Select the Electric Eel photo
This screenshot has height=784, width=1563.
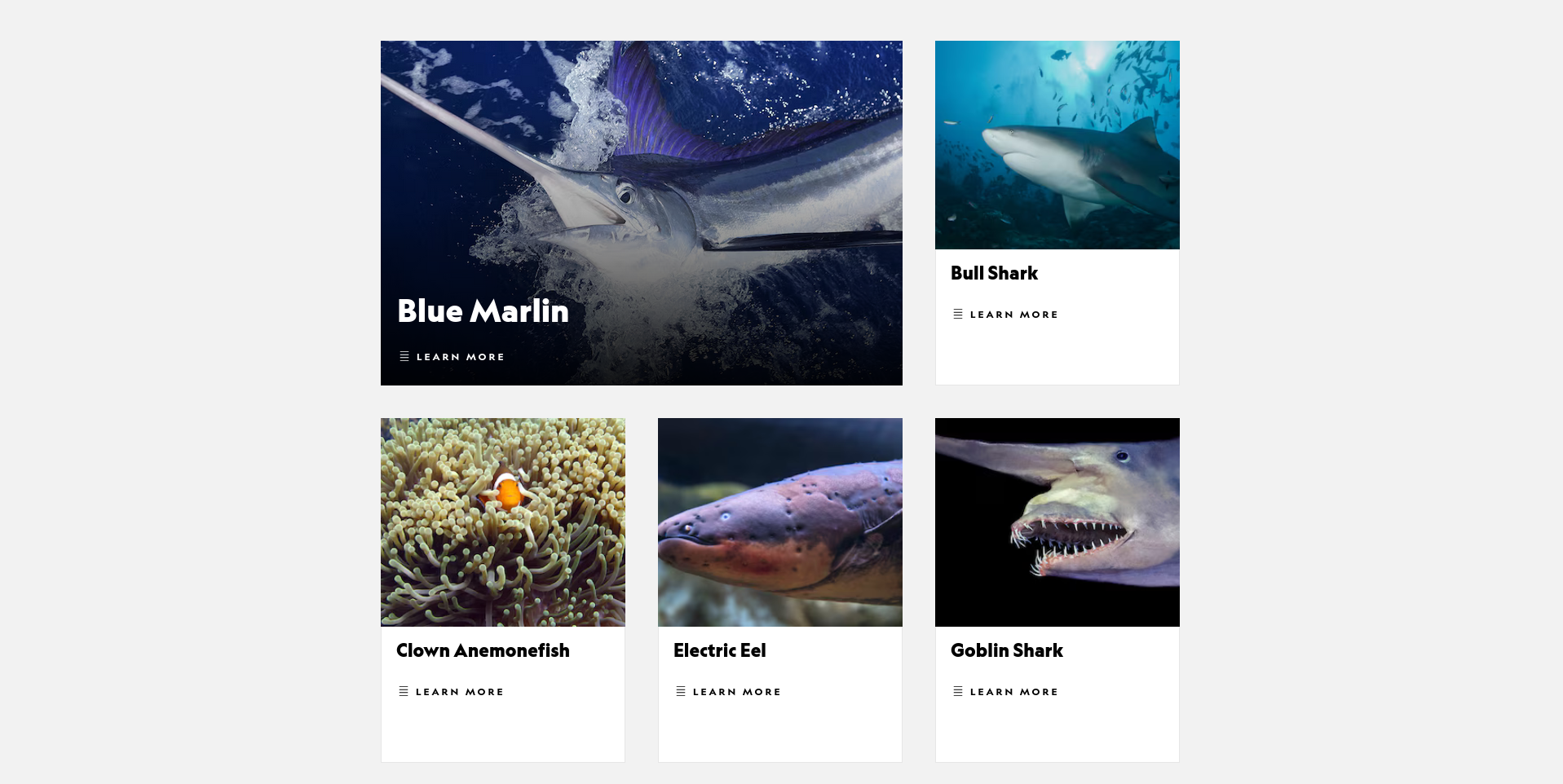[780, 522]
